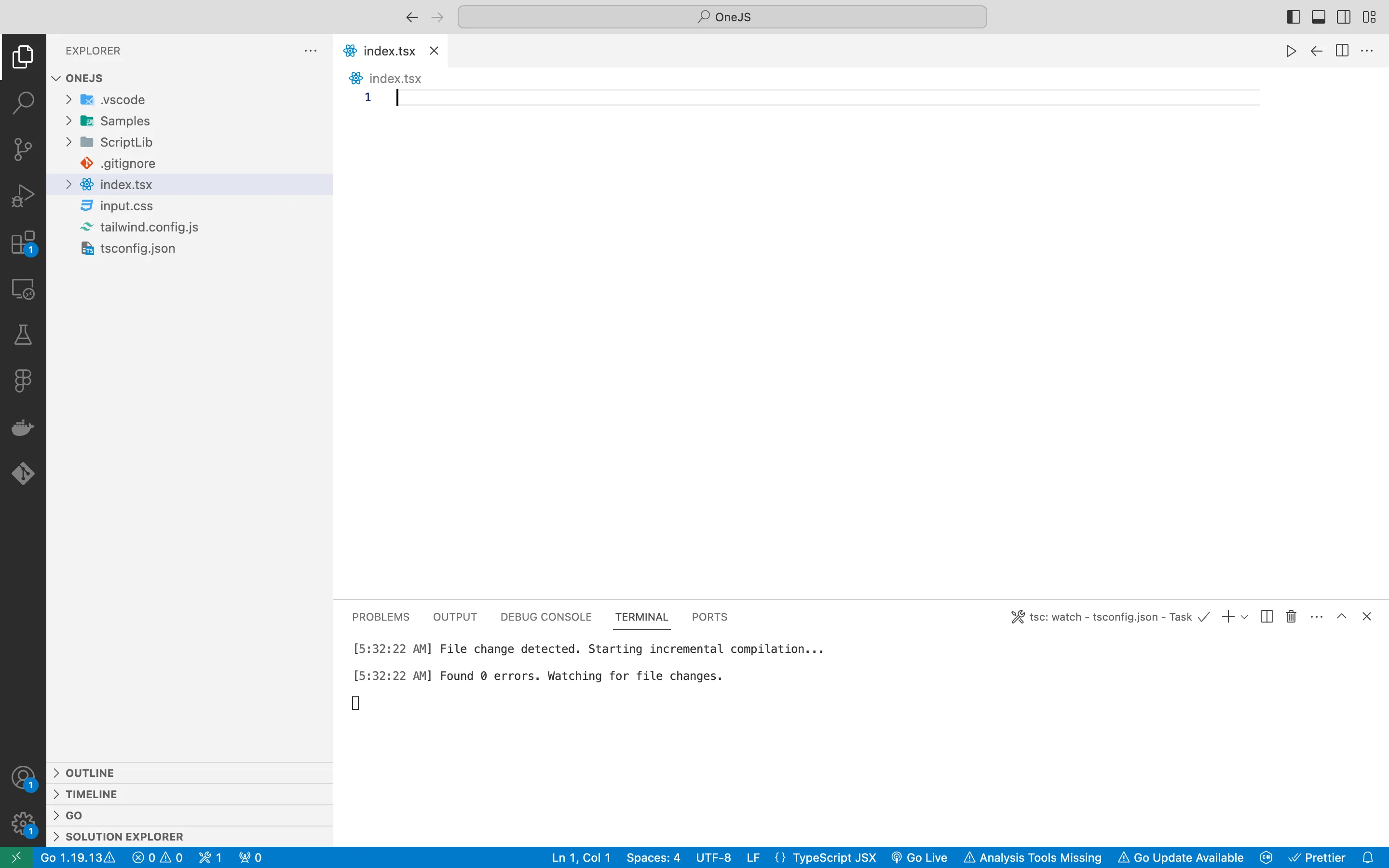
Task: Select the TERMINAL tab
Action: click(x=642, y=617)
